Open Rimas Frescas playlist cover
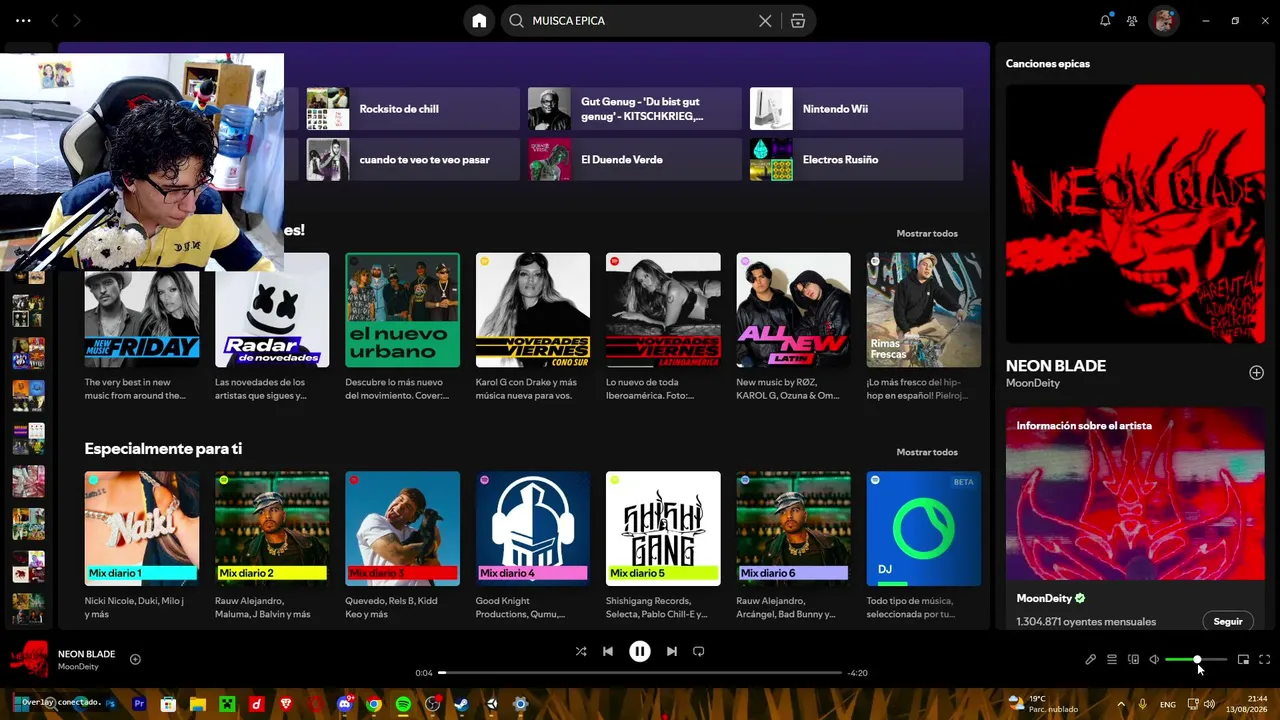1280x720 pixels. tap(924, 310)
